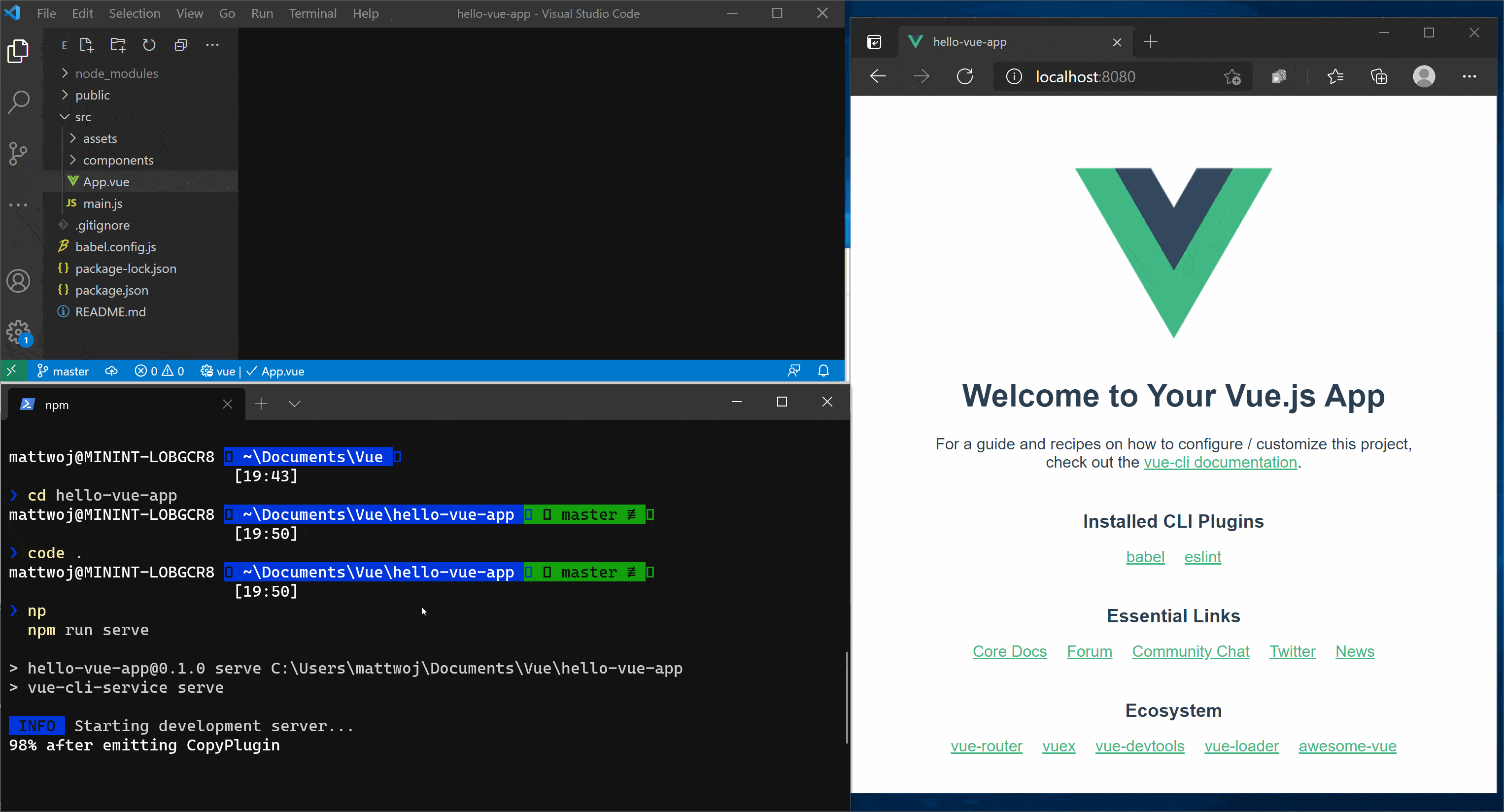Open App.vue file in editor
Viewport: 1504px width, 812px height.
(106, 181)
